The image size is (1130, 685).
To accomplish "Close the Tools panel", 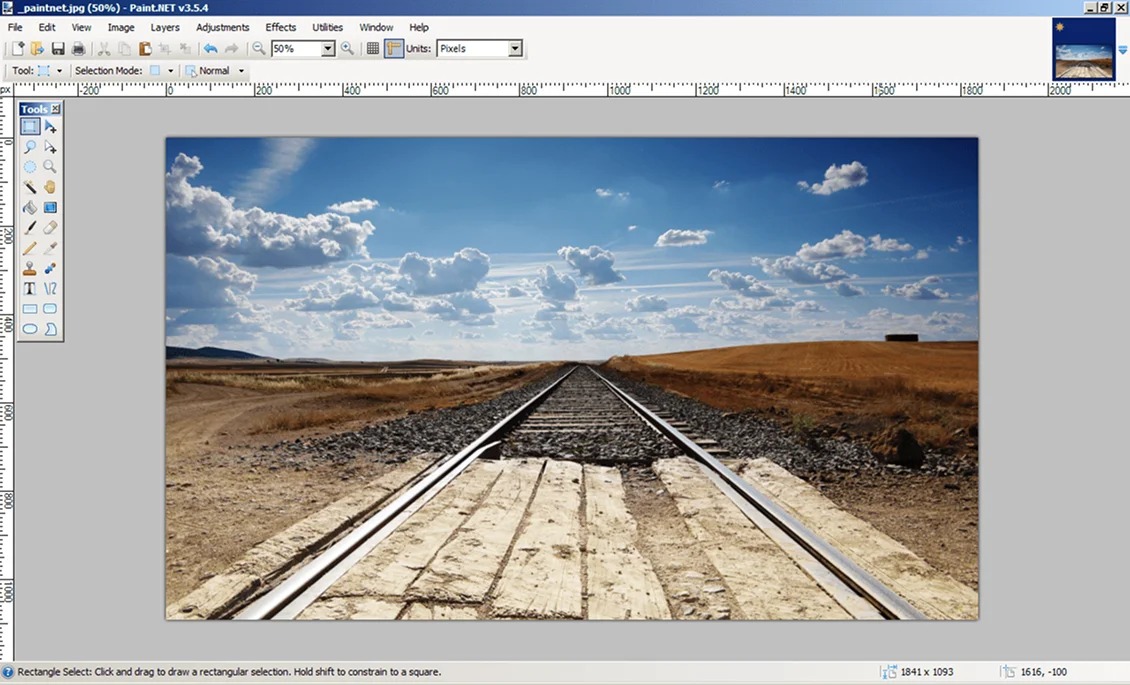I will [55, 109].
